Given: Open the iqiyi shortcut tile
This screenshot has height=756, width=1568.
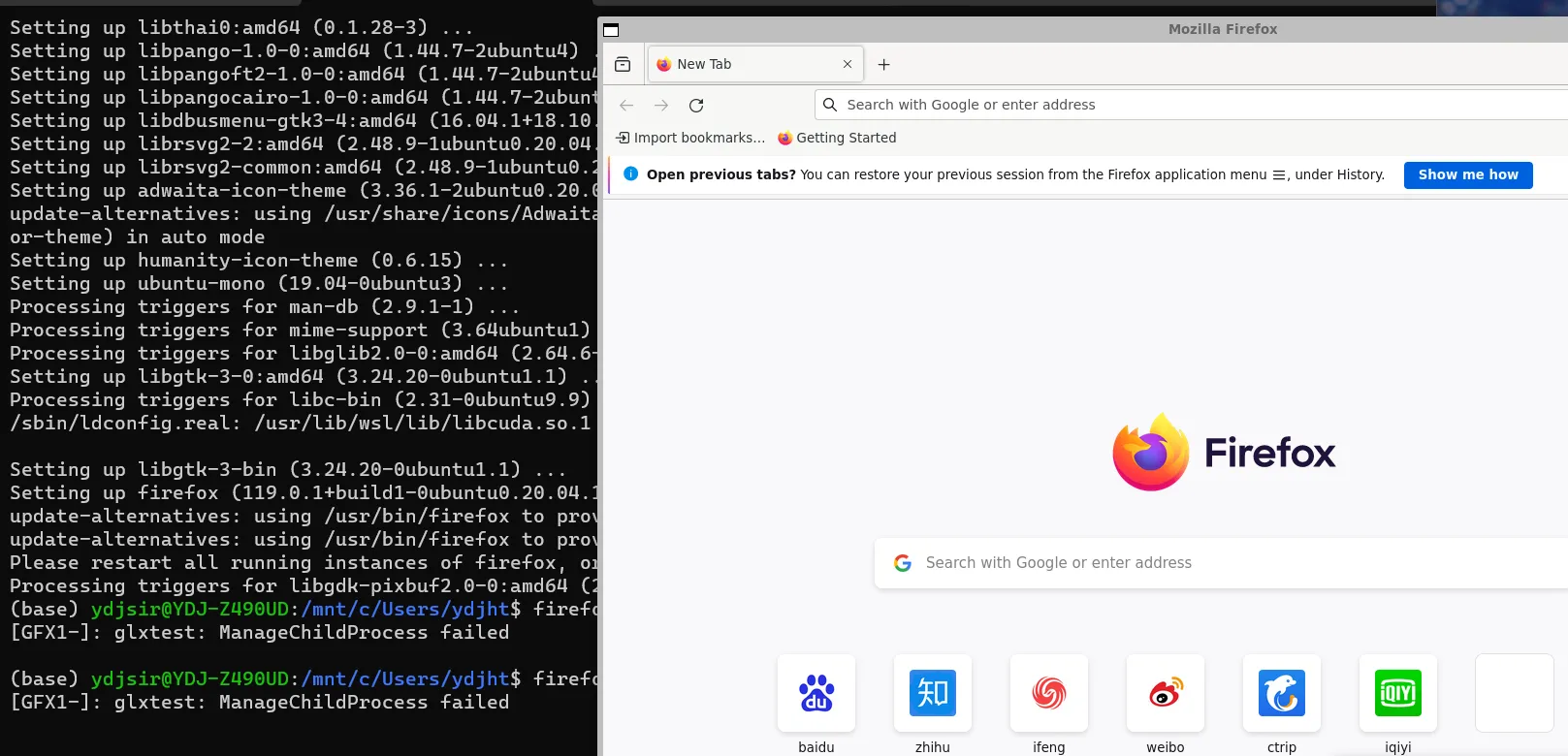Looking at the screenshot, I should (1397, 693).
